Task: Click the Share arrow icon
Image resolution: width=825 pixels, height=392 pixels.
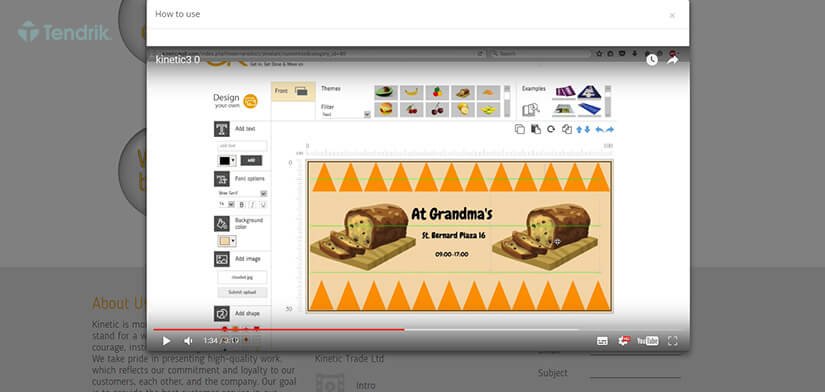Action: click(x=672, y=59)
